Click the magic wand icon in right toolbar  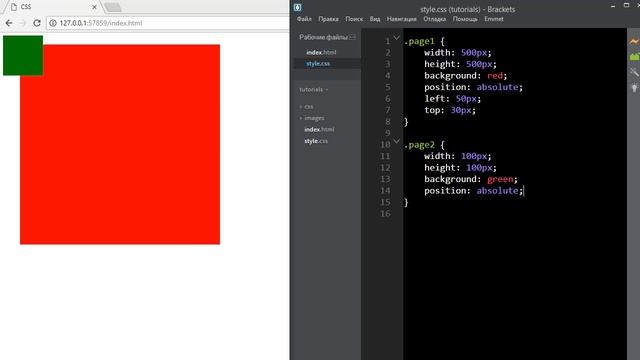click(x=634, y=72)
